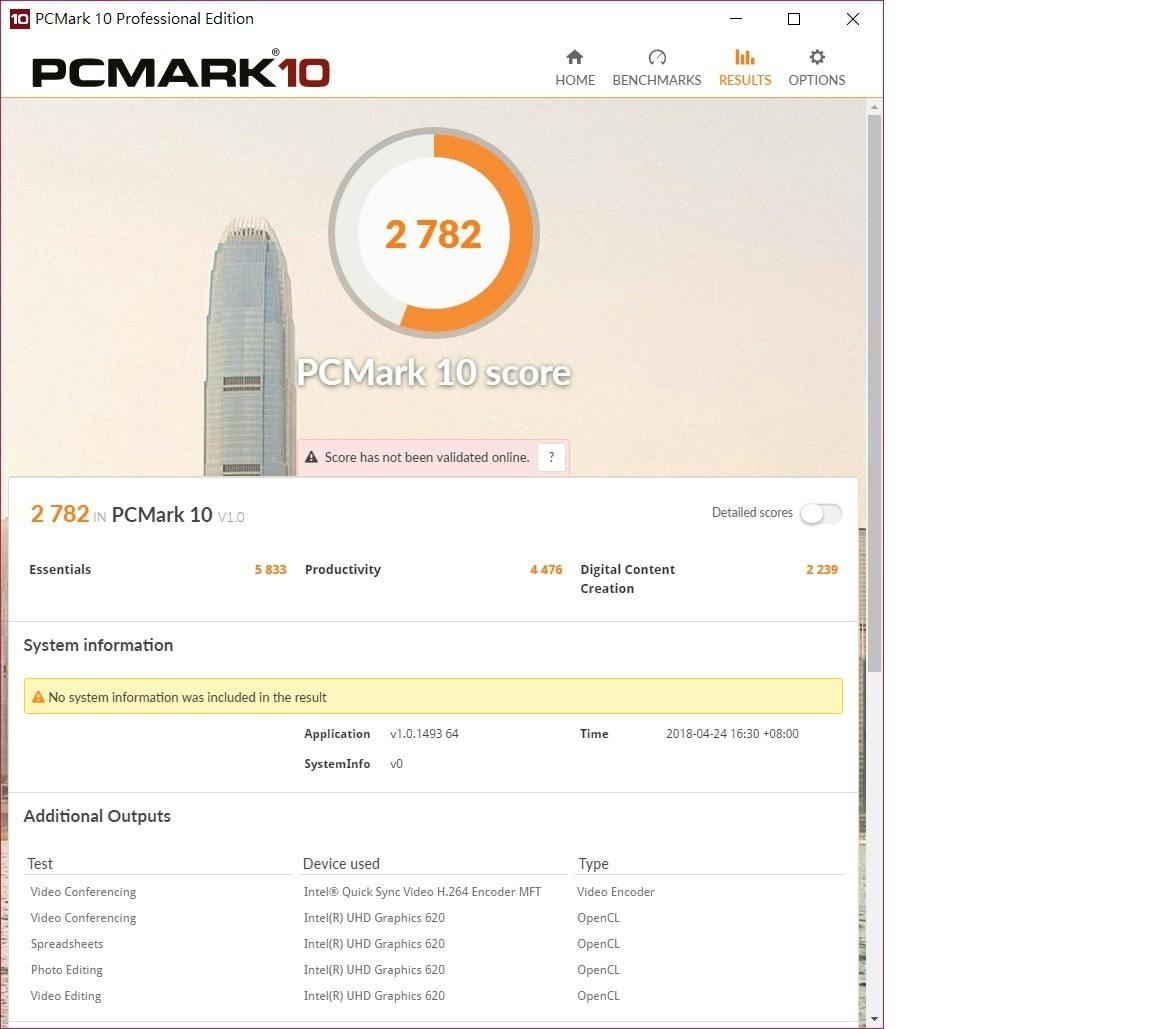This screenshot has height=1029, width=1152.
Task: Click OpenCL in the Video Editing row
Action: (x=598, y=996)
